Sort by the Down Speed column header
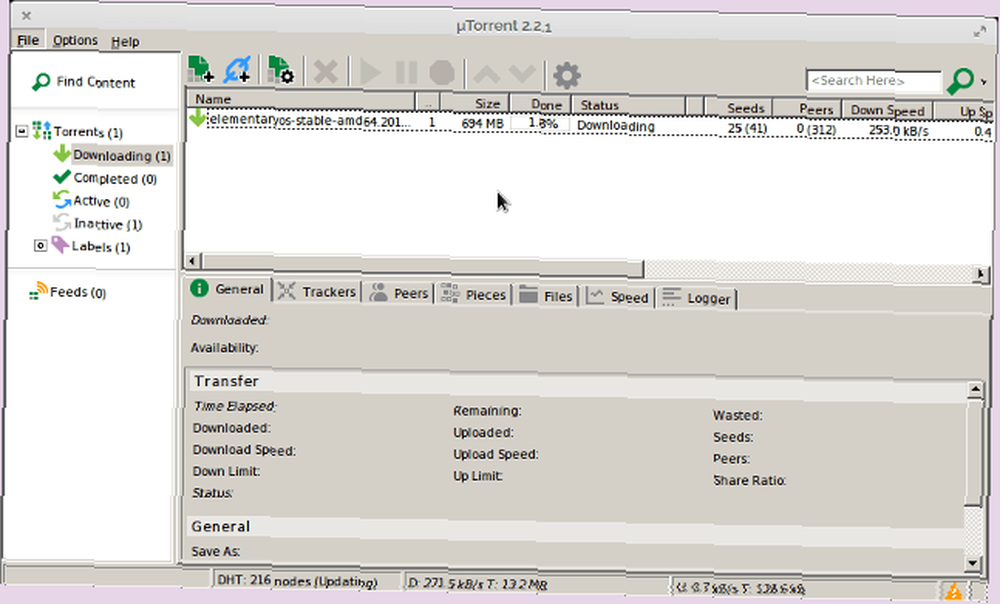The height and width of the screenshot is (604, 1000). [887, 110]
